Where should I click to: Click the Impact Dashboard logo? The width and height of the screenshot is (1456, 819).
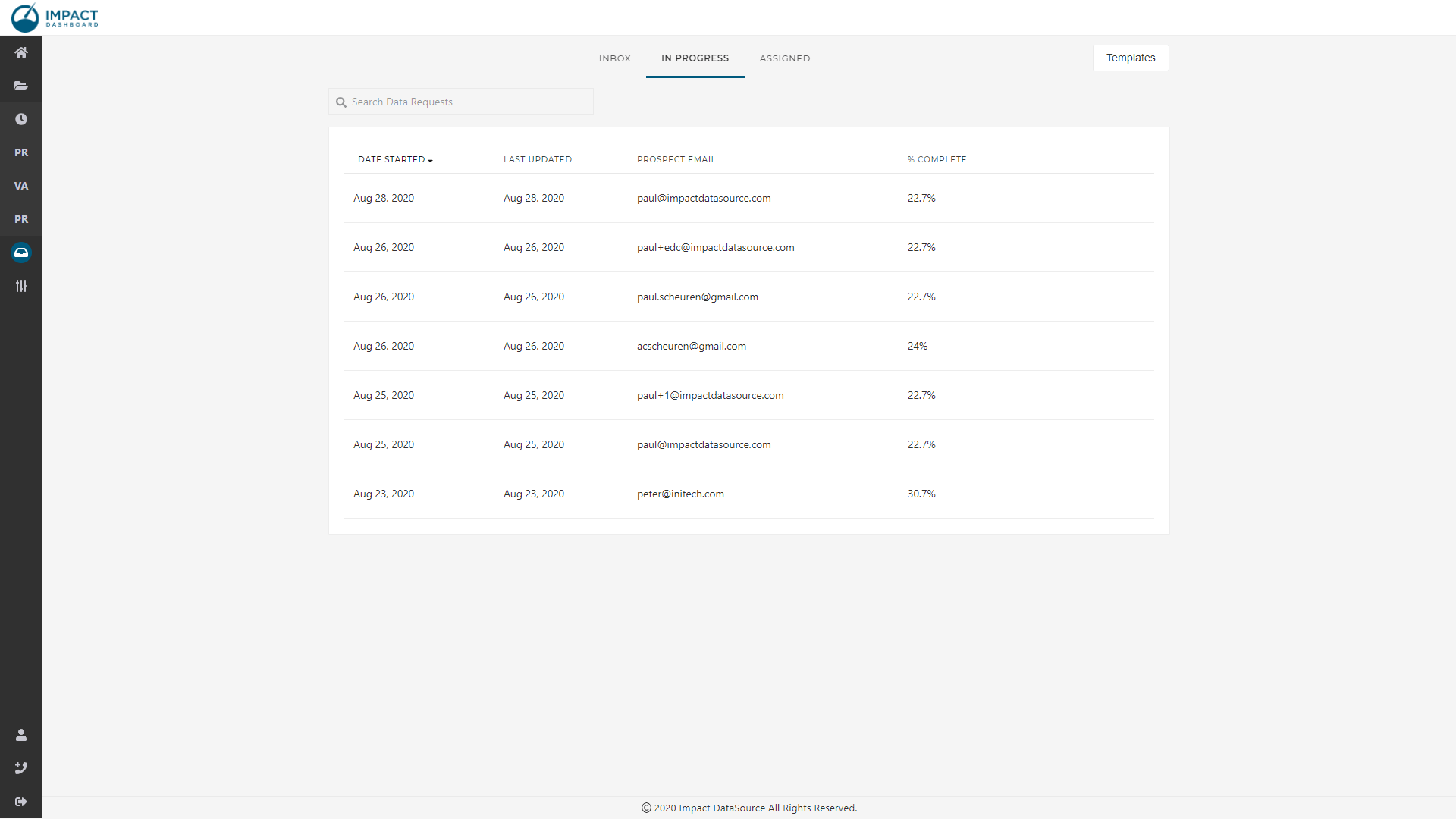(x=55, y=17)
